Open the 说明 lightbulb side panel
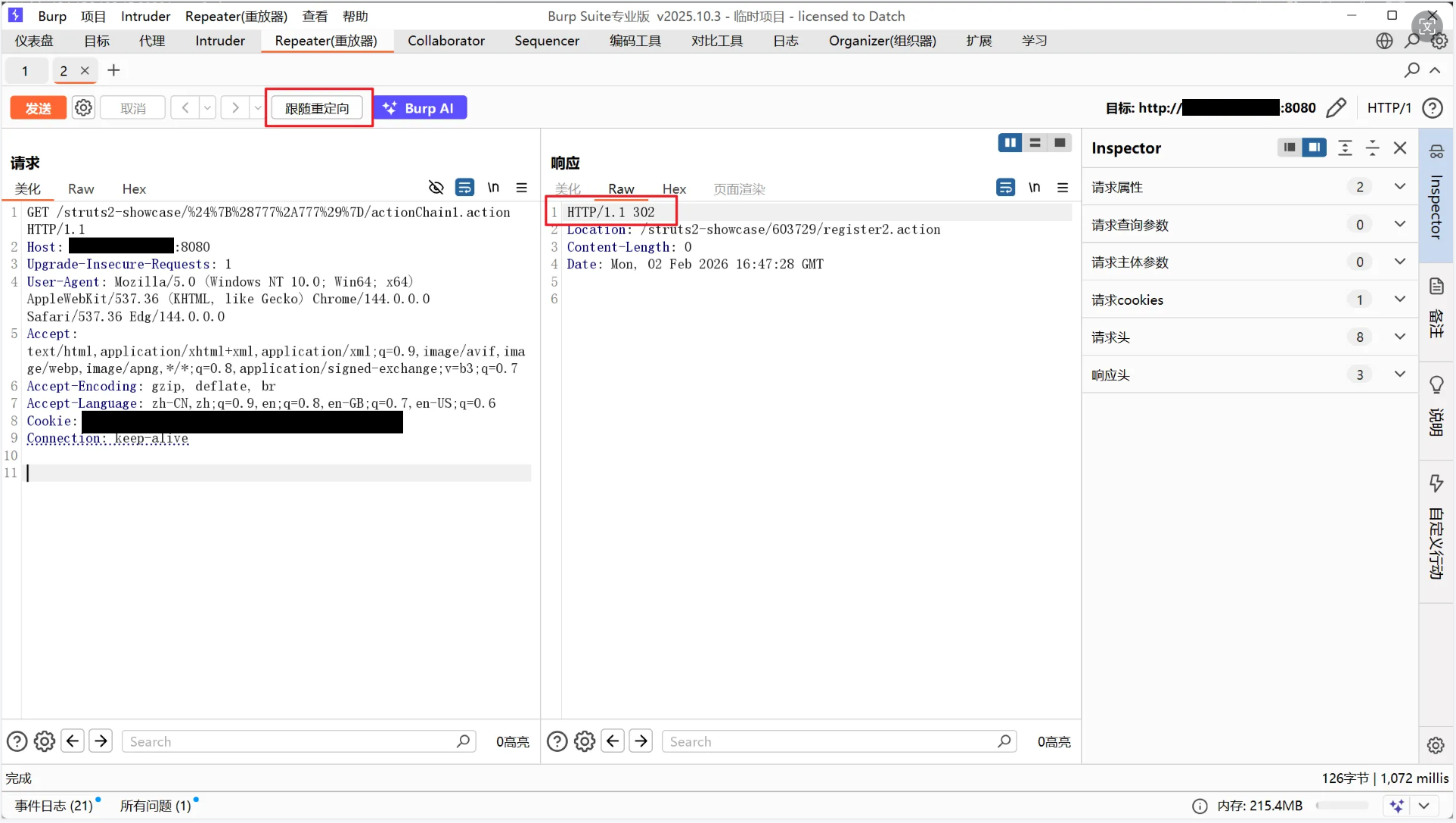The width and height of the screenshot is (1456, 823). (x=1436, y=385)
